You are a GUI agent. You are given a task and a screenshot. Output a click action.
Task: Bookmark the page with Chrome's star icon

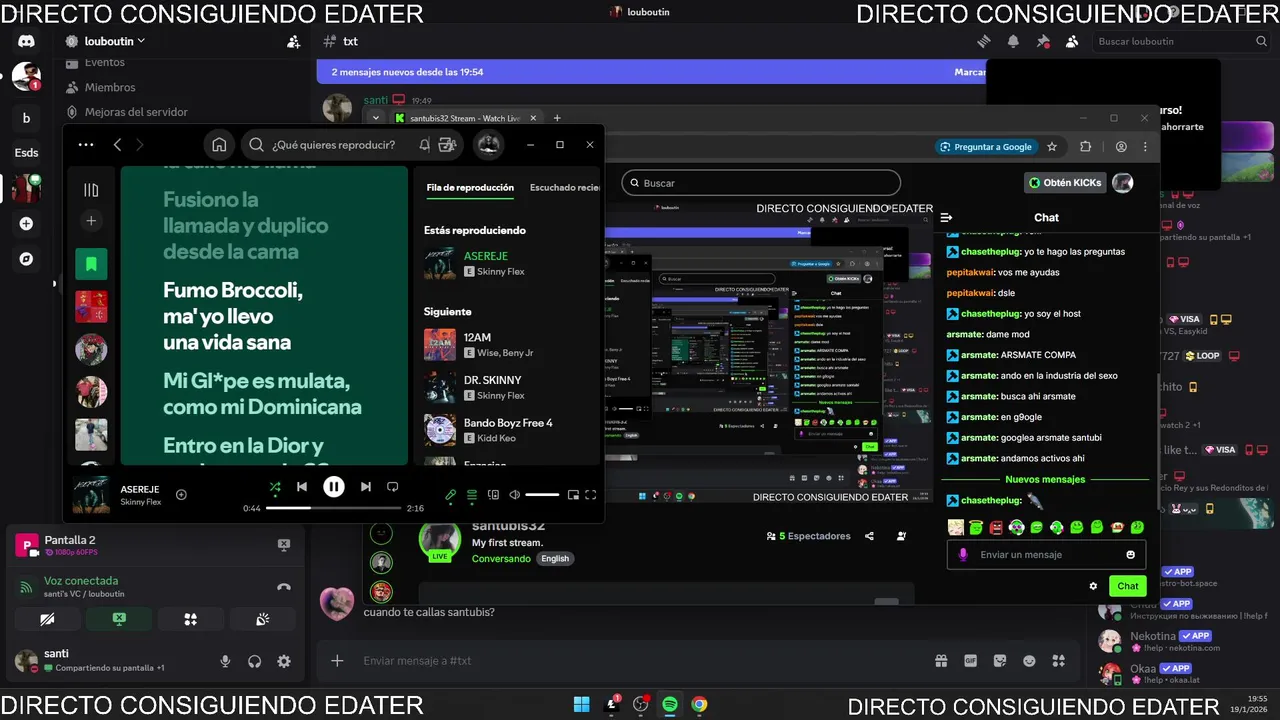click(1052, 146)
